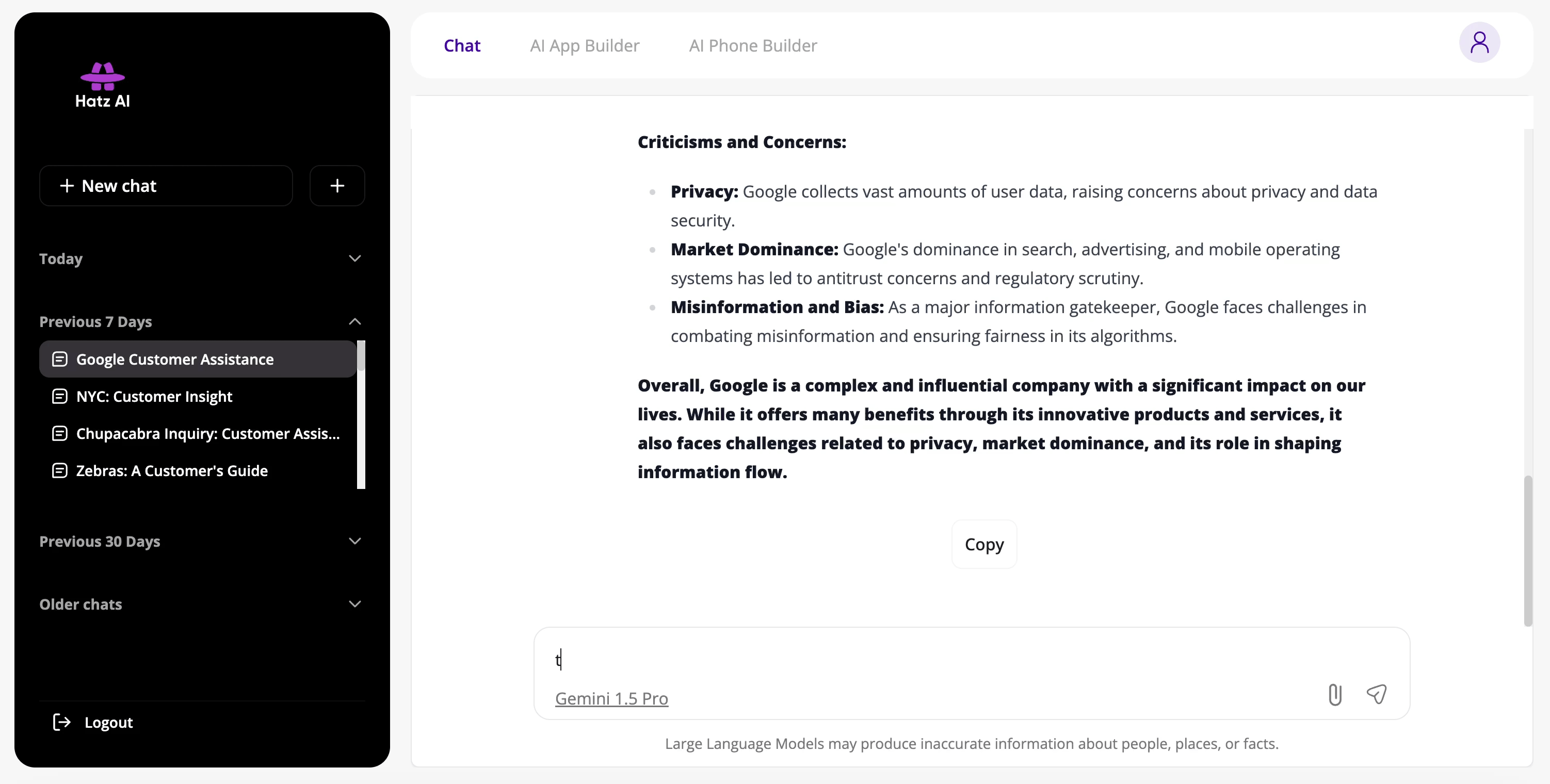Open the Zebras: A Customer's Guide chat

click(198, 470)
